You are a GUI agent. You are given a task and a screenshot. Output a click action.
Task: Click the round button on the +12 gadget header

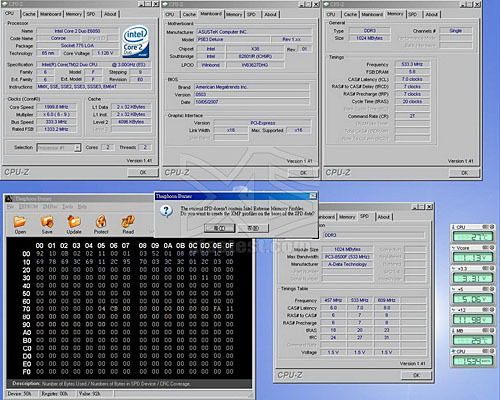point(492,310)
